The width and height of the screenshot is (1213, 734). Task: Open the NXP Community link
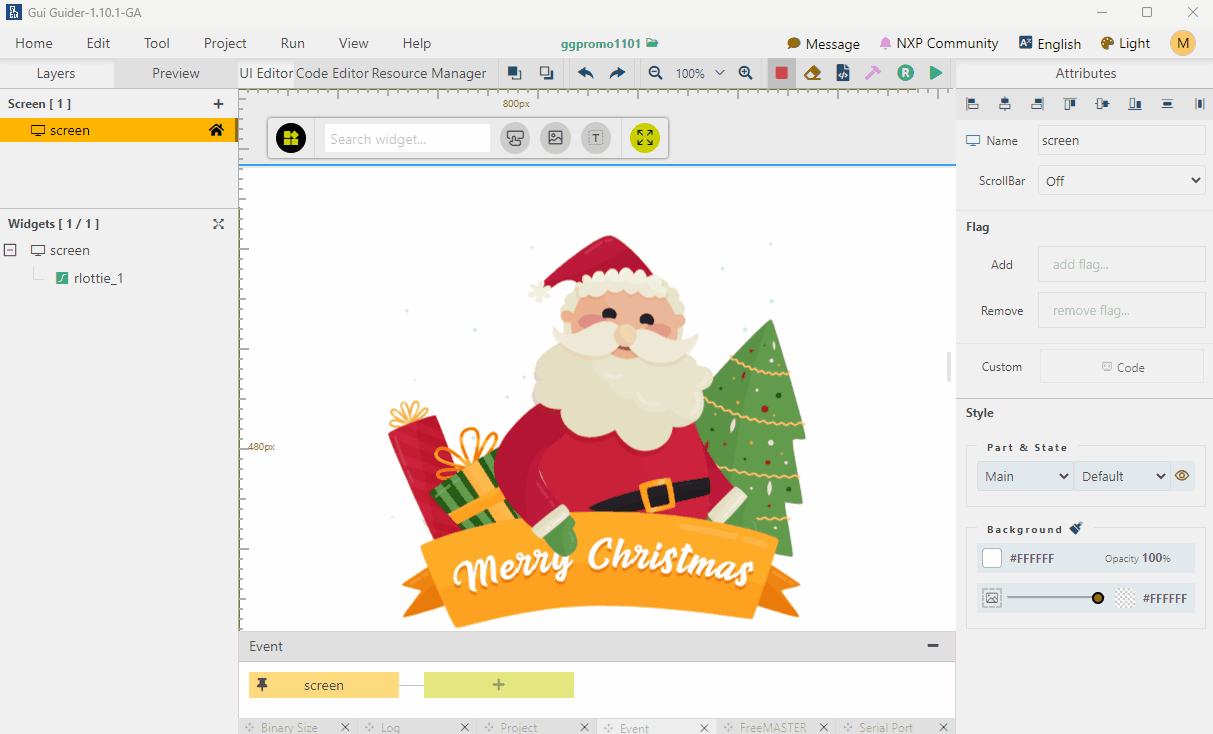(x=938, y=43)
